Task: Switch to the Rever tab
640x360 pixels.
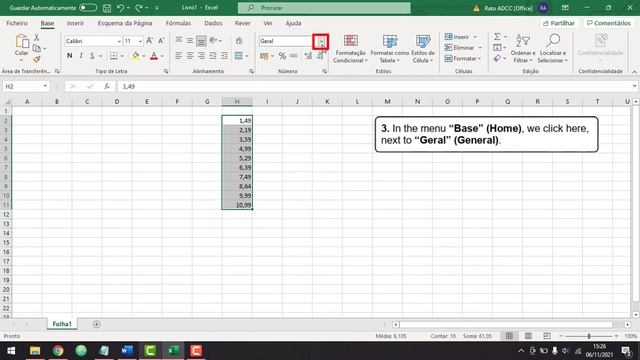Action: pos(242,23)
